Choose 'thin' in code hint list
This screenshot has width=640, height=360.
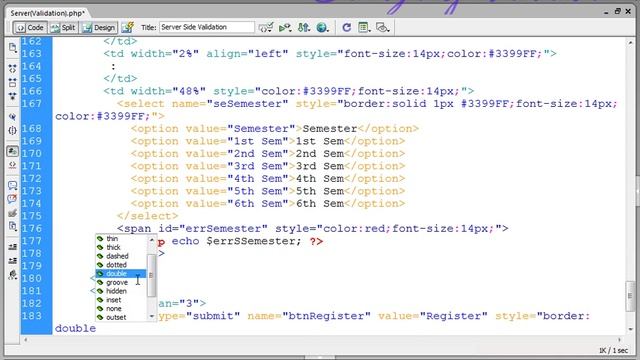coord(121,238)
